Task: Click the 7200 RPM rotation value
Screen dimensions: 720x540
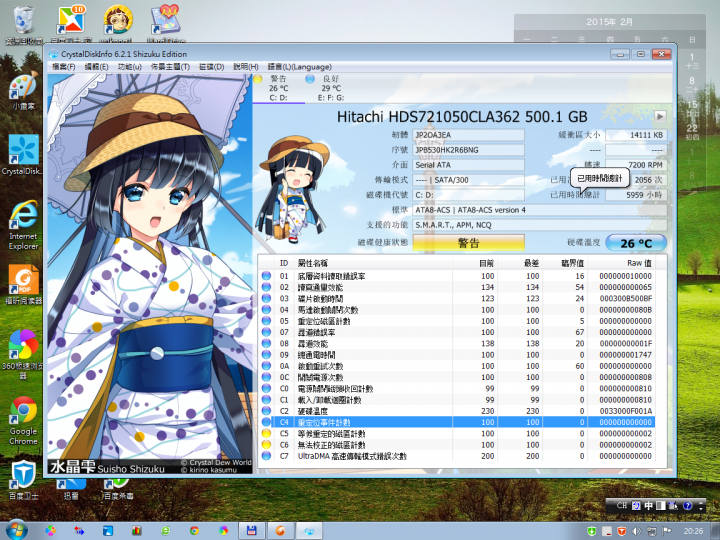Action: (x=636, y=165)
